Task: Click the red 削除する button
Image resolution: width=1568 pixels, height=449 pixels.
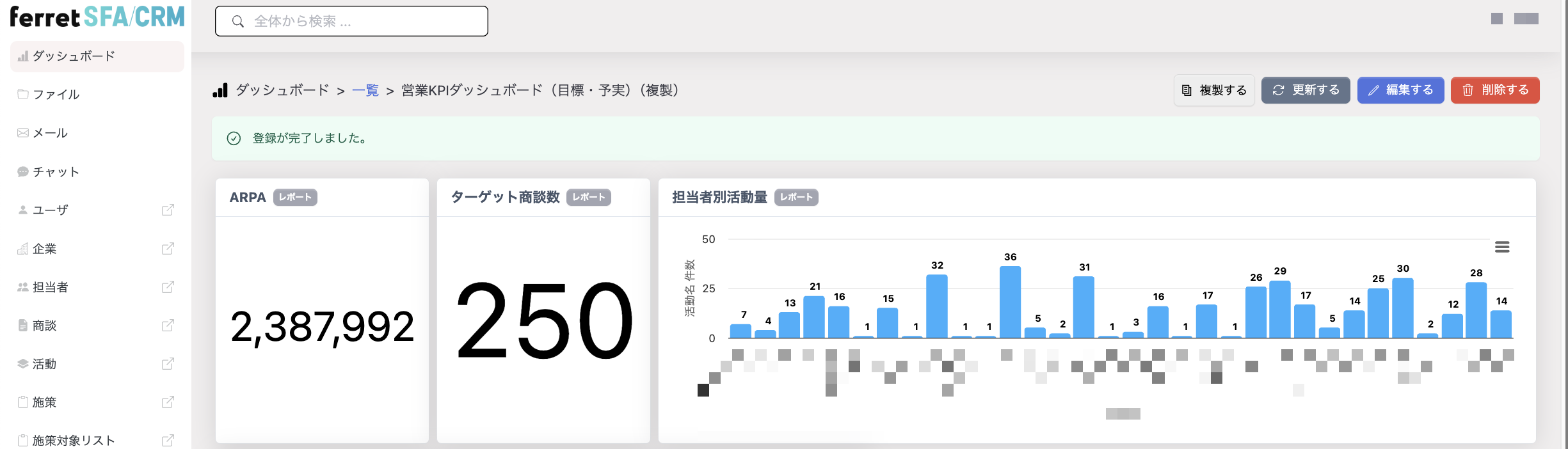Action: click(x=1495, y=90)
